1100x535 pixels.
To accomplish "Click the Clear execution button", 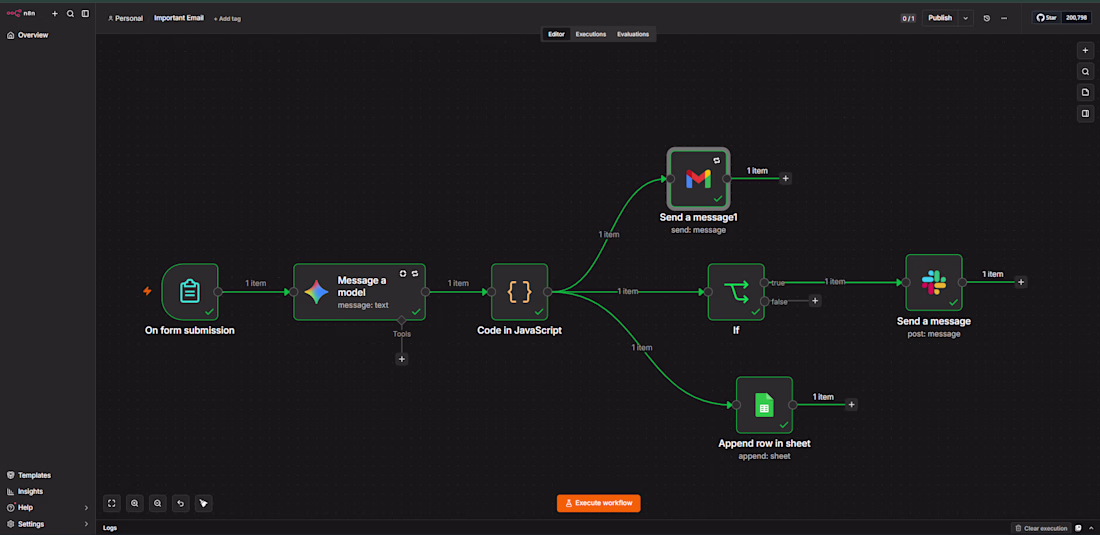I will pos(1042,528).
